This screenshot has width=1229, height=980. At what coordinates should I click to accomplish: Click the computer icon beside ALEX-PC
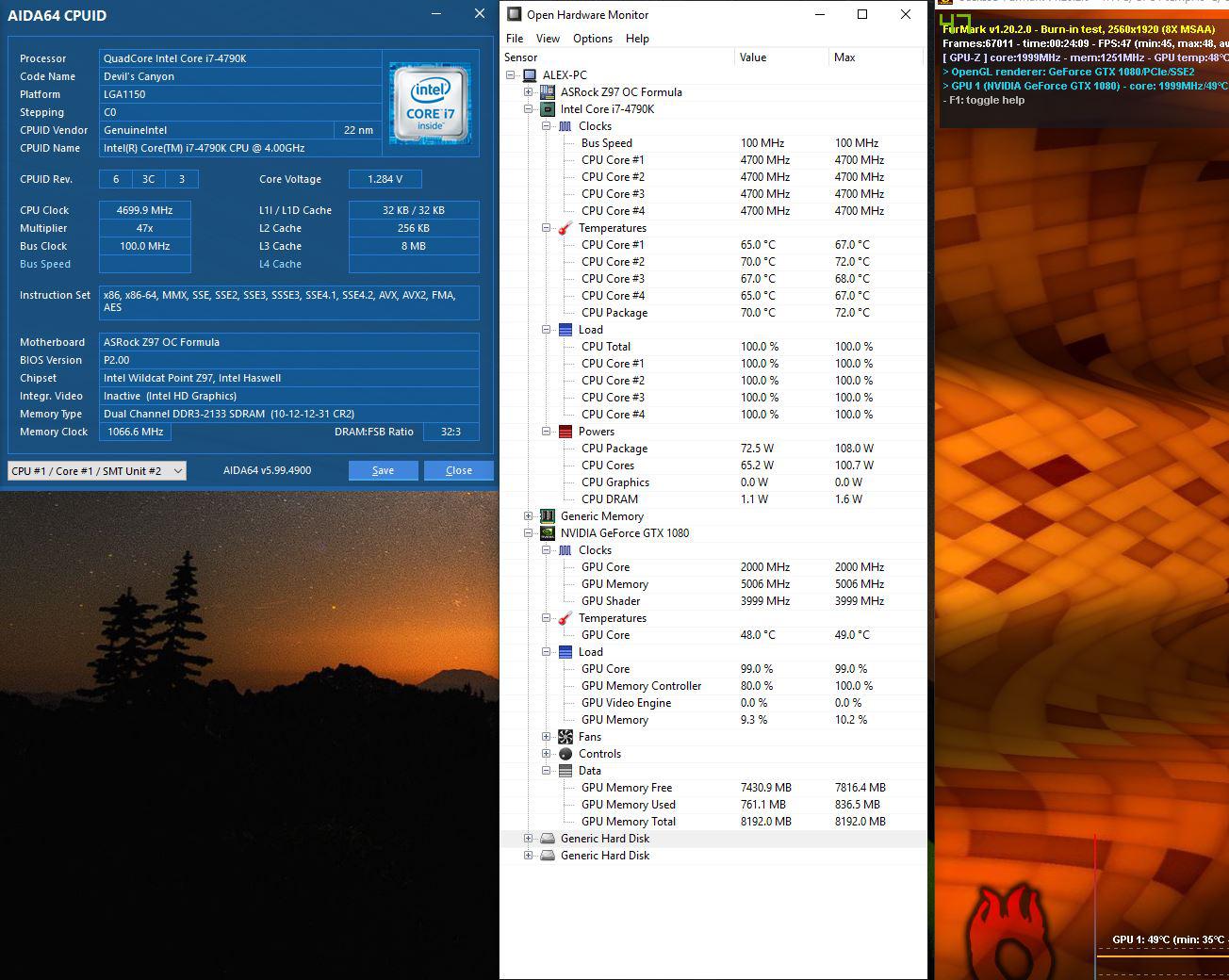click(530, 75)
